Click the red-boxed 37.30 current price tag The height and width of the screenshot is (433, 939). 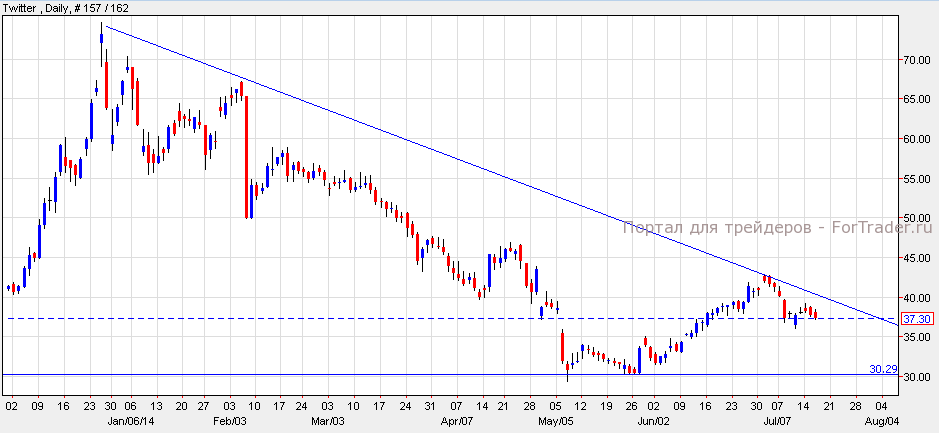click(919, 319)
